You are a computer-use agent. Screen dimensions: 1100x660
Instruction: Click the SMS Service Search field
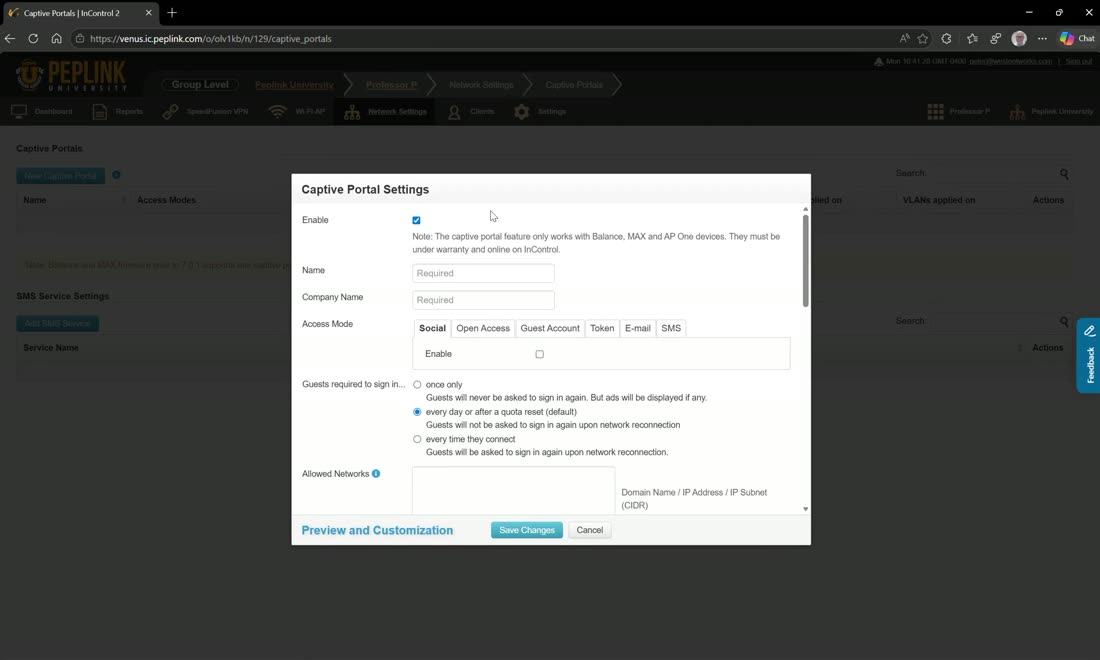(x=994, y=321)
